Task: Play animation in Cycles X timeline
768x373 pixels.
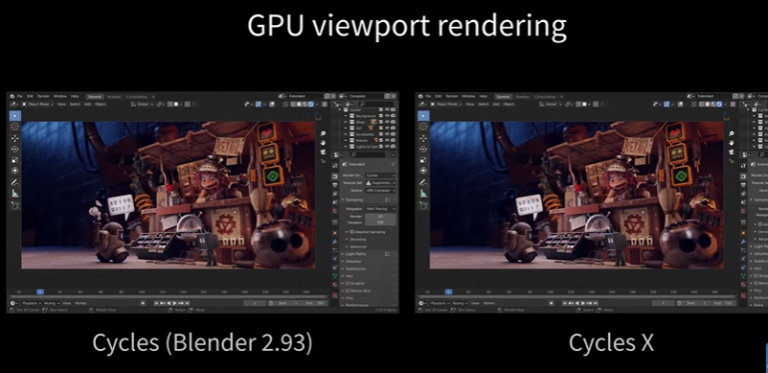Action: click(x=583, y=303)
